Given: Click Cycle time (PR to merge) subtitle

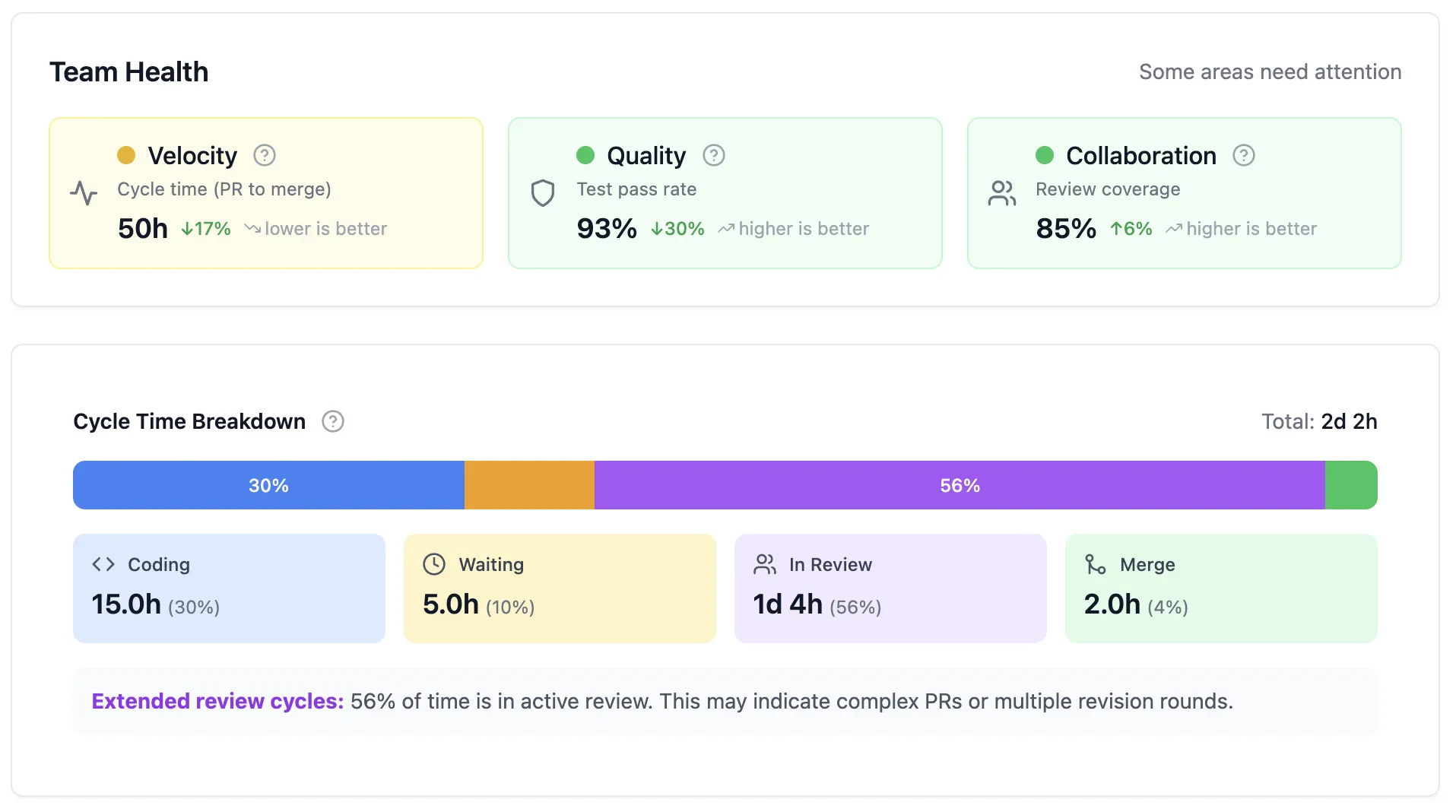Looking at the screenshot, I should pos(224,189).
